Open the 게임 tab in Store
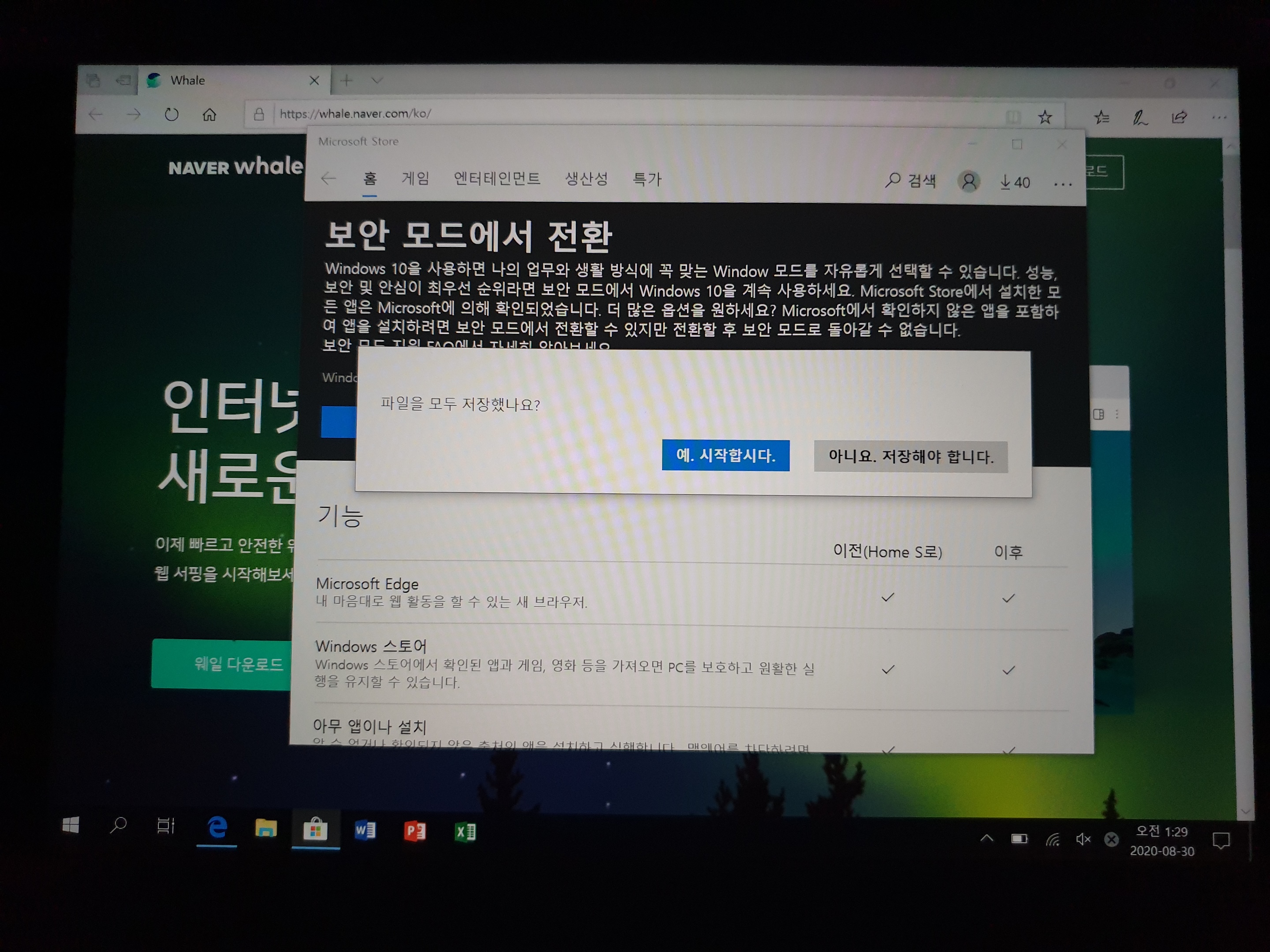The image size is (1270, 952). 415,178
